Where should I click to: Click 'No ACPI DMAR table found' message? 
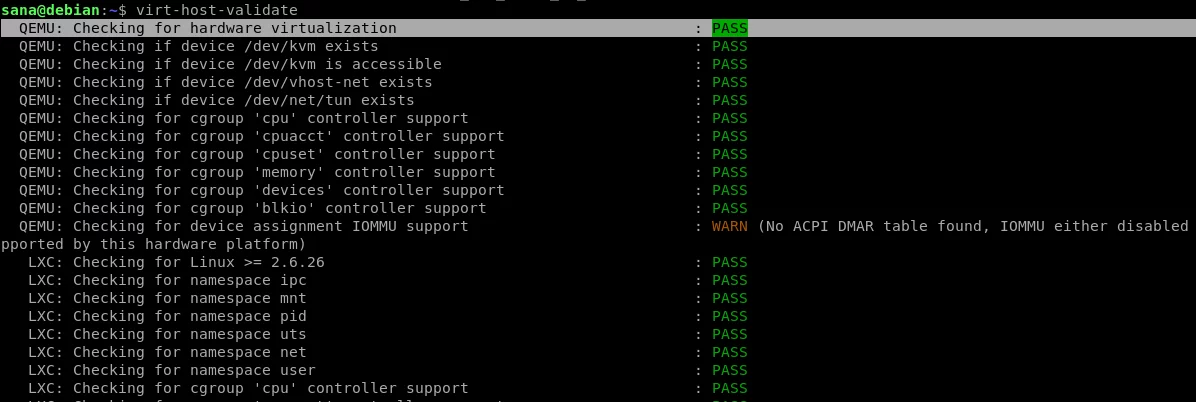point(874,227)
